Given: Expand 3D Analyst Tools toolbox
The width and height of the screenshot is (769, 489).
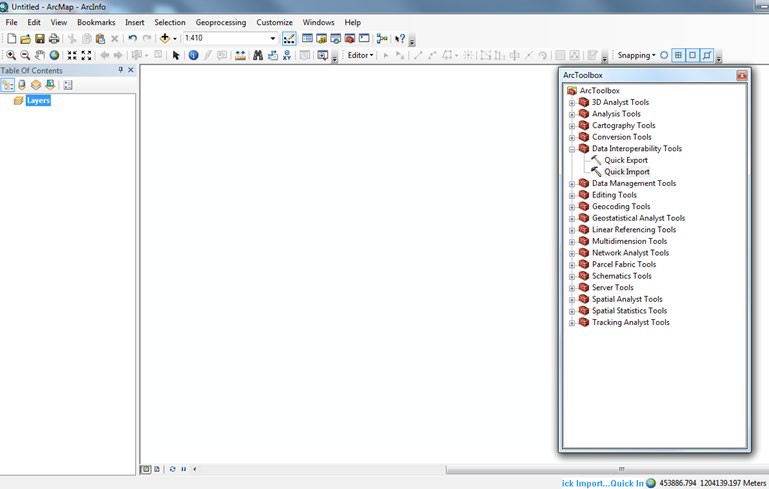Looking at the screenshot, I should coord(572,103).
